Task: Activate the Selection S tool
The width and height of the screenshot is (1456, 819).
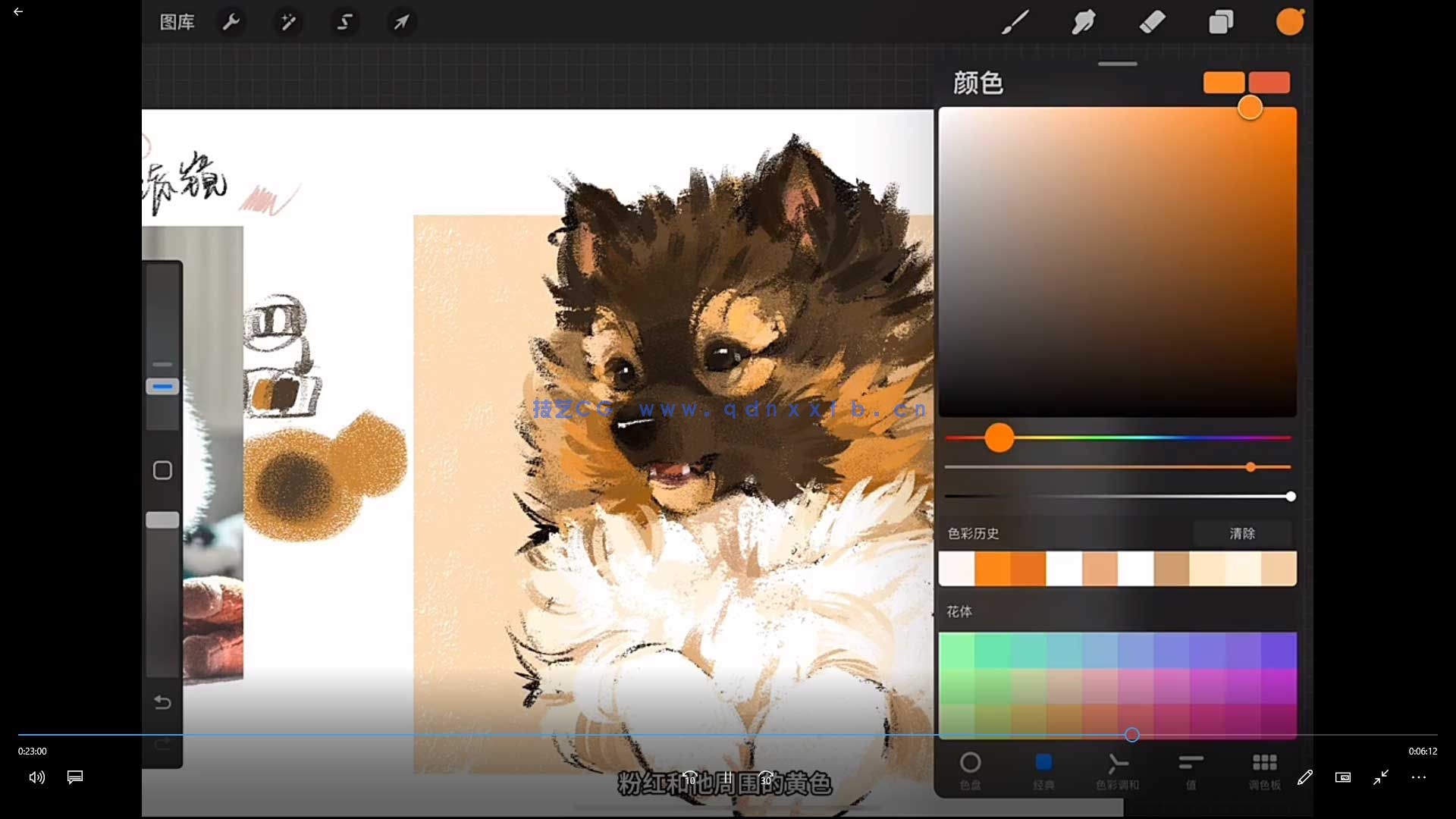Action: pos(345,22)
